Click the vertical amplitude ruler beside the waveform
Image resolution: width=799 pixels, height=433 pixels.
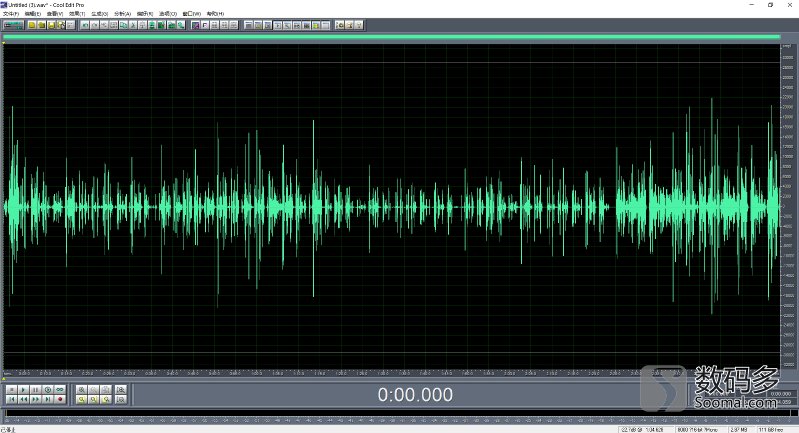tap(787, 206)
